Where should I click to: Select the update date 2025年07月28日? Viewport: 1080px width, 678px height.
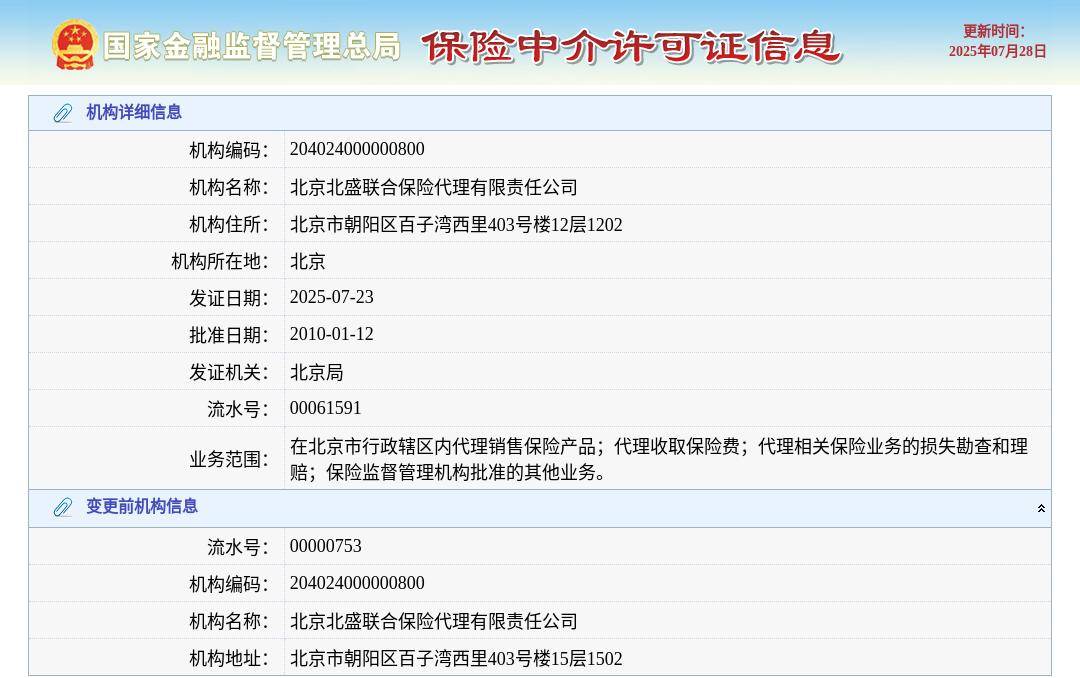click(x=997, y=51)
